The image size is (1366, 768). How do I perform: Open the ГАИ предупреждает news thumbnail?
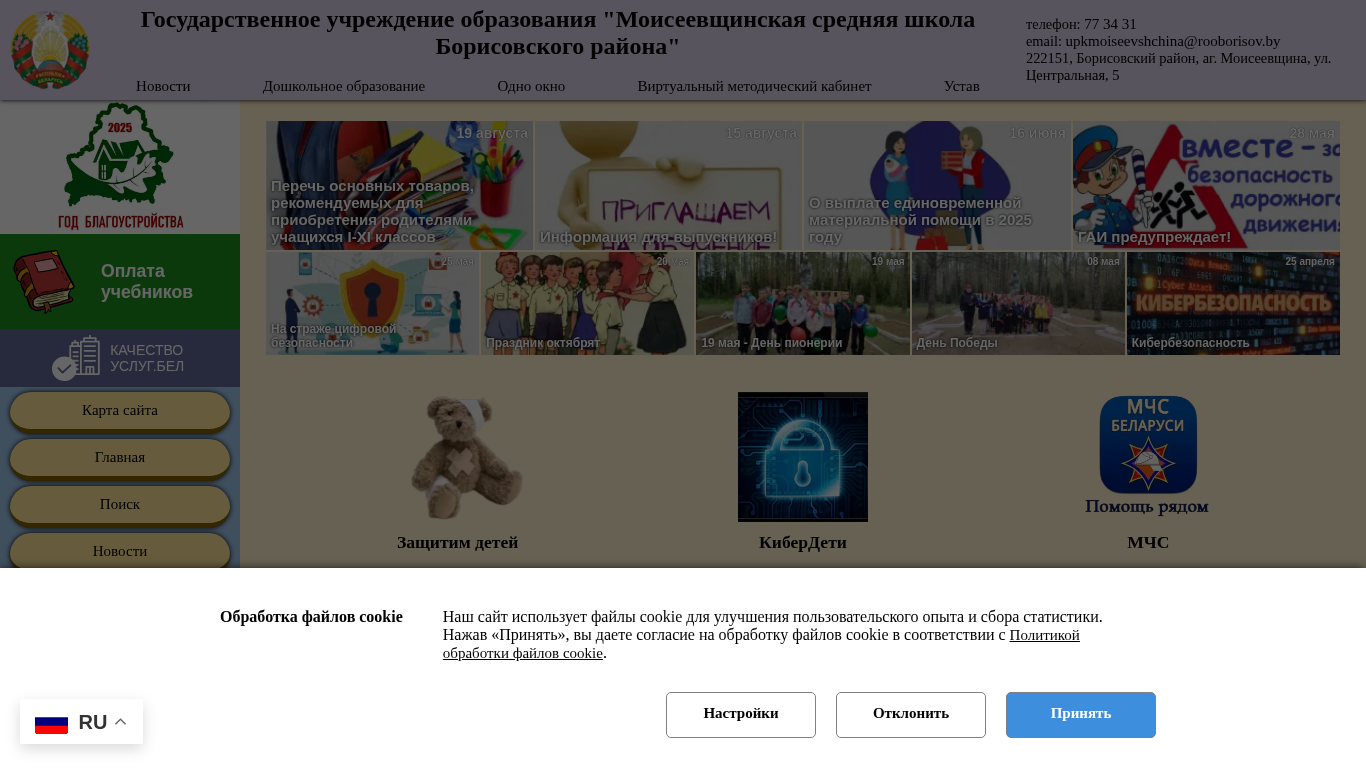point(1206,185)
